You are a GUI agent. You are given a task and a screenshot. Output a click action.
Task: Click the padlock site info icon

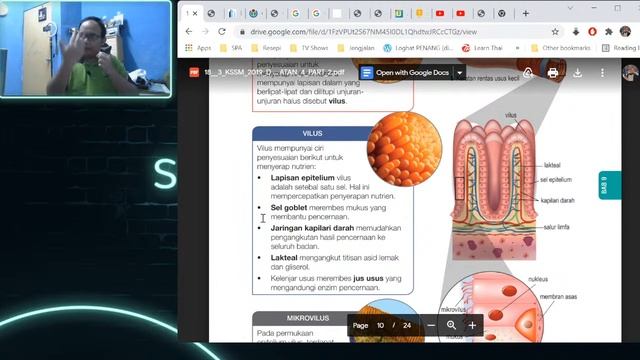[x=242, y=32]
